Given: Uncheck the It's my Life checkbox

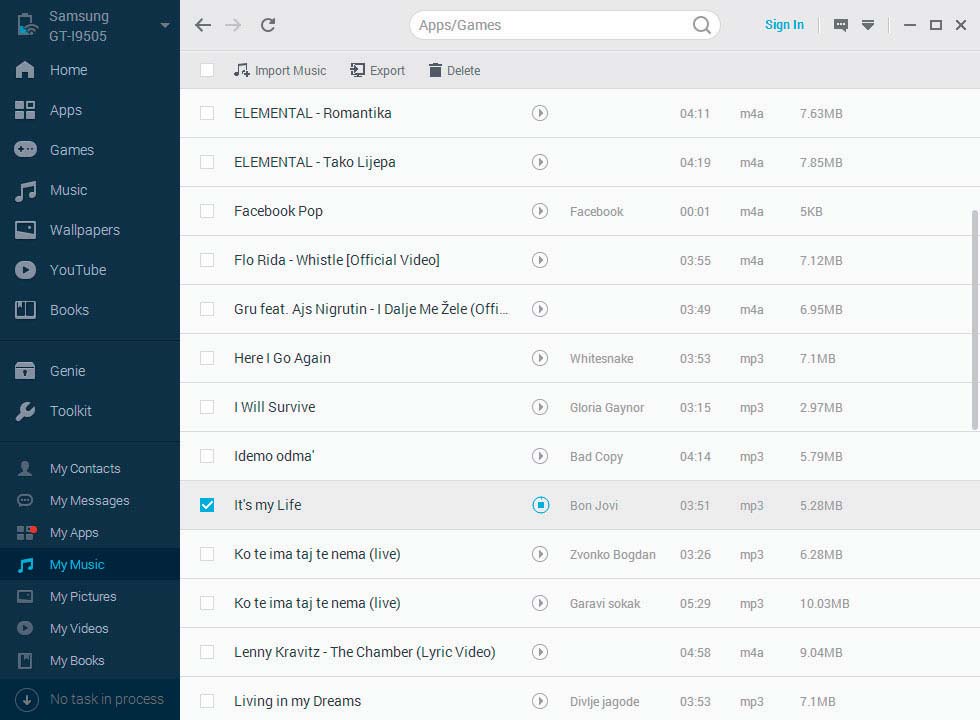Looking at the screenshot, I should (207, 505).
